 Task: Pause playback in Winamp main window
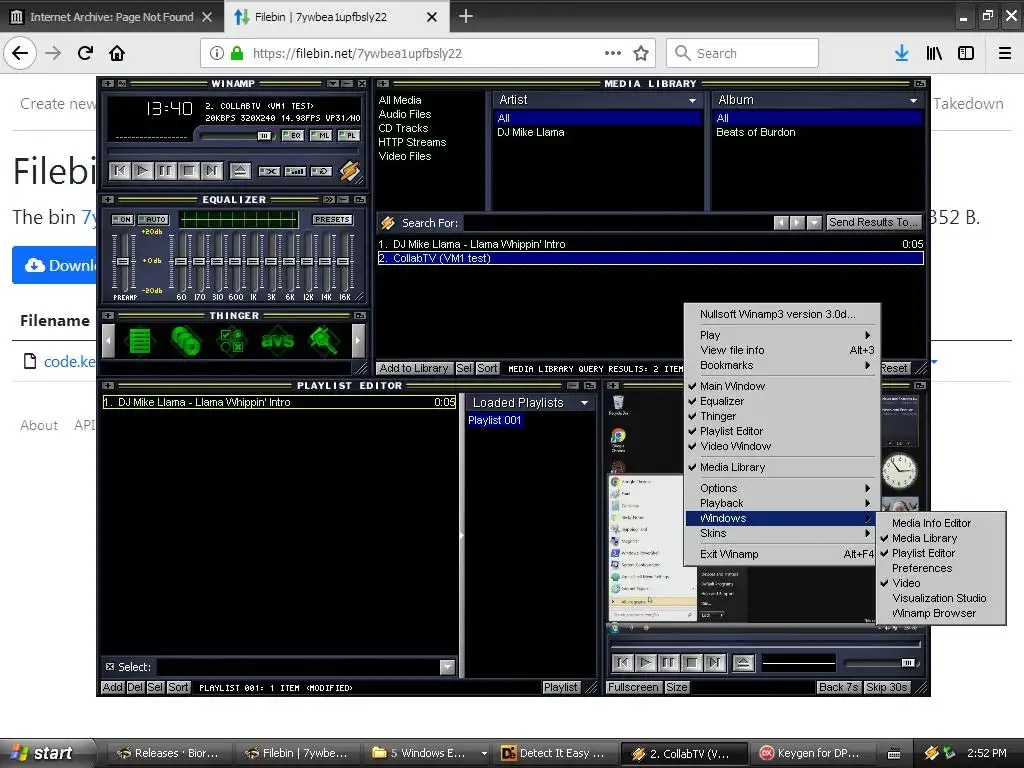[165, 171]
